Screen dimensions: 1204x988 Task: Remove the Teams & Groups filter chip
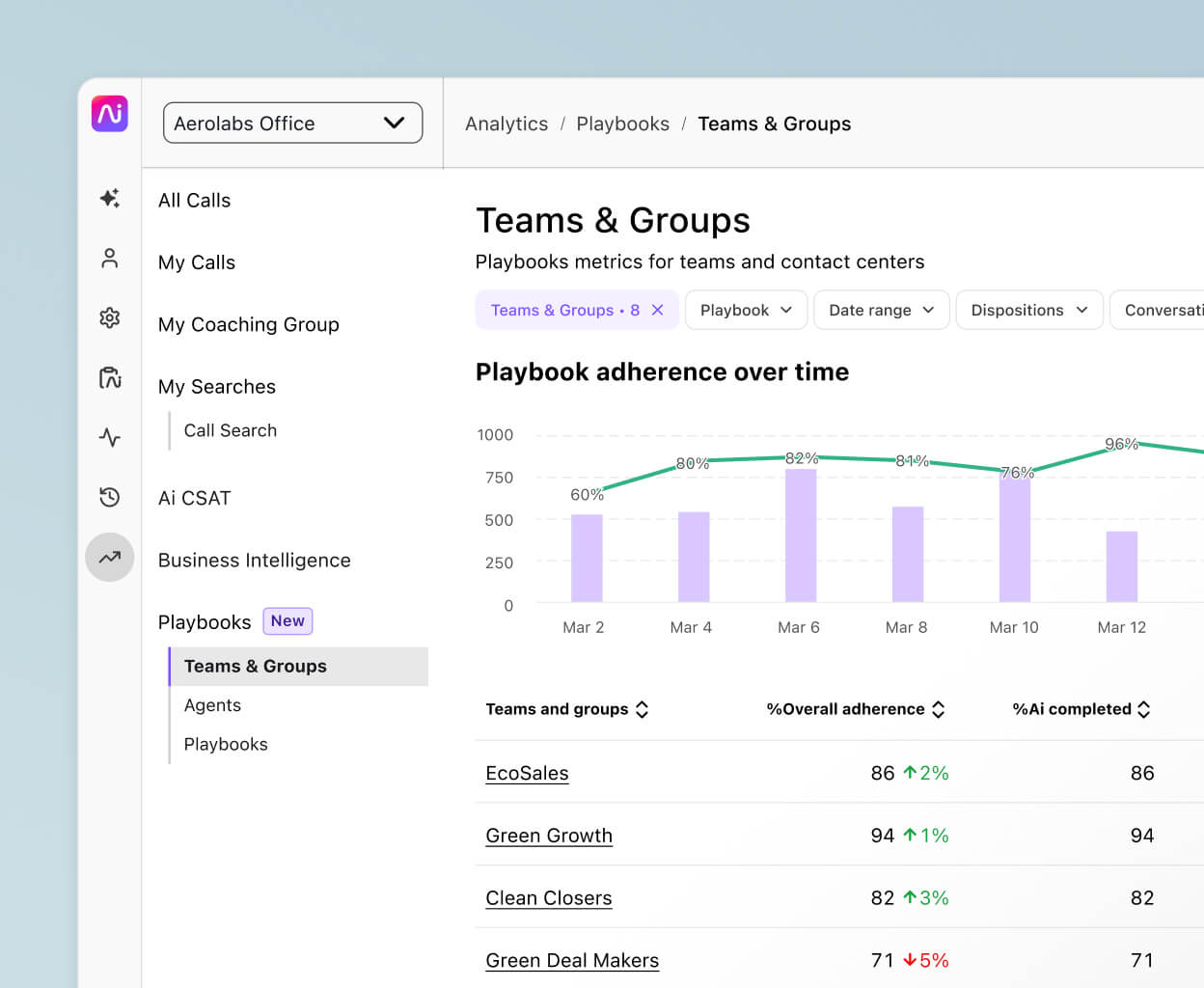click(658, 310)
